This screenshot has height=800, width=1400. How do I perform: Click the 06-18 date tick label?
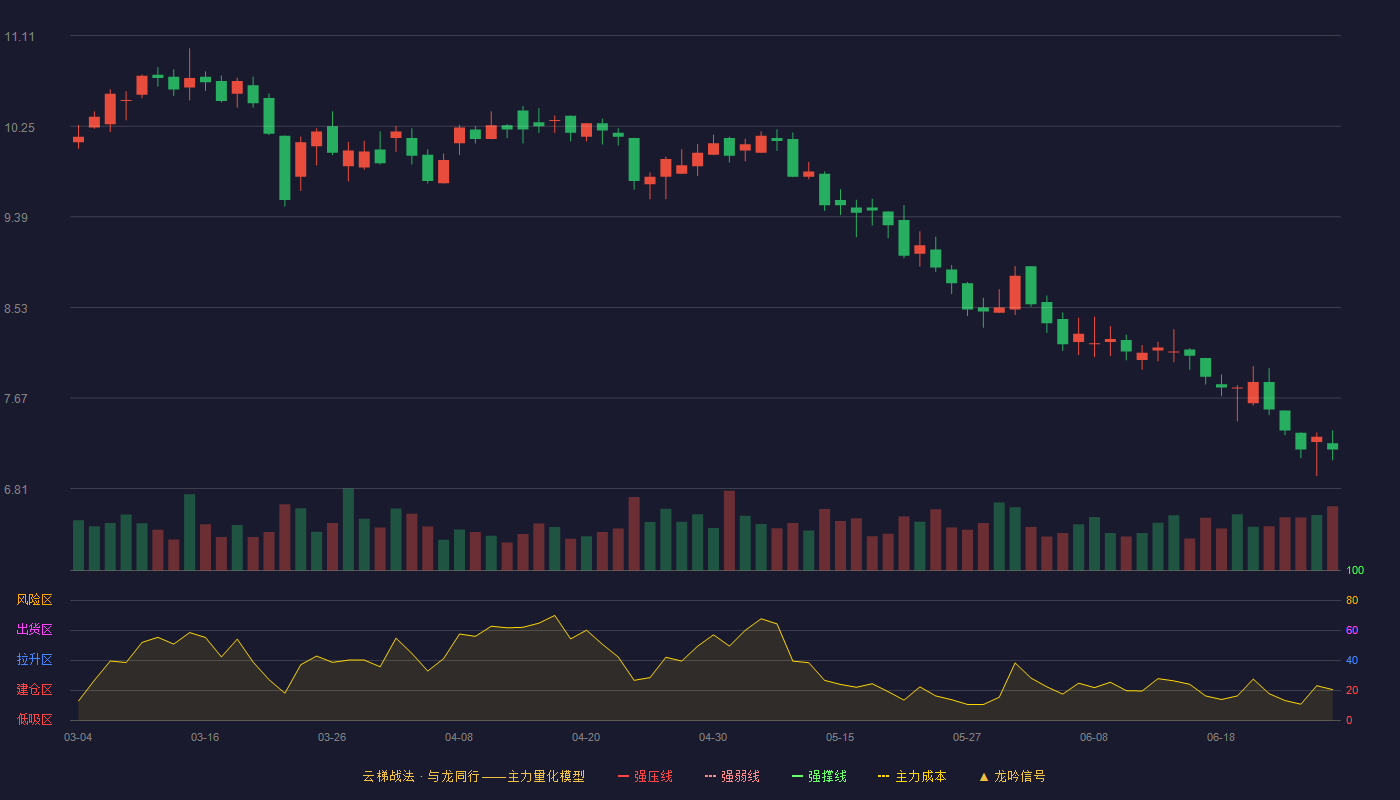tap(1221, 737)
